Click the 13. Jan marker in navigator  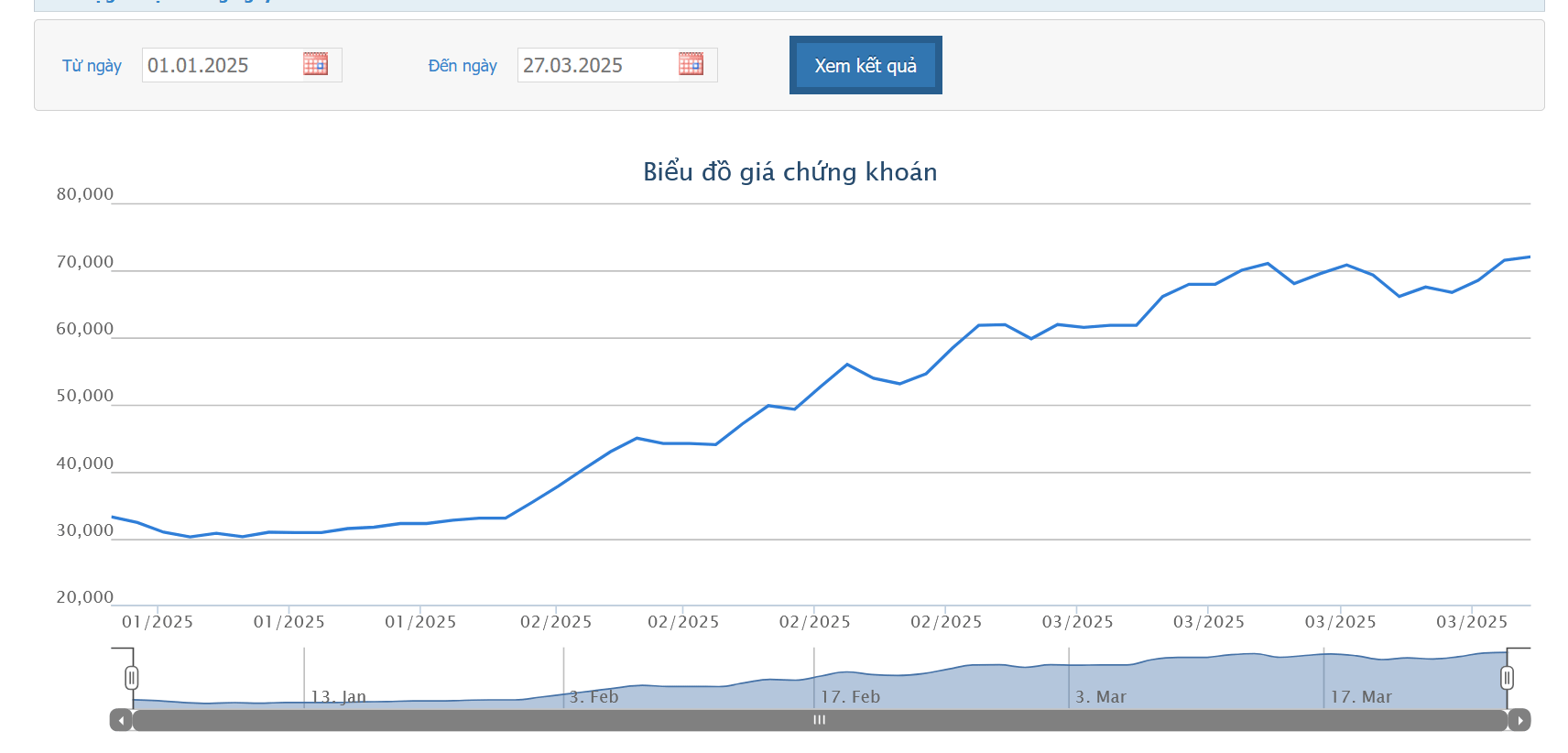pyautogui.click(x=338, y=696)
